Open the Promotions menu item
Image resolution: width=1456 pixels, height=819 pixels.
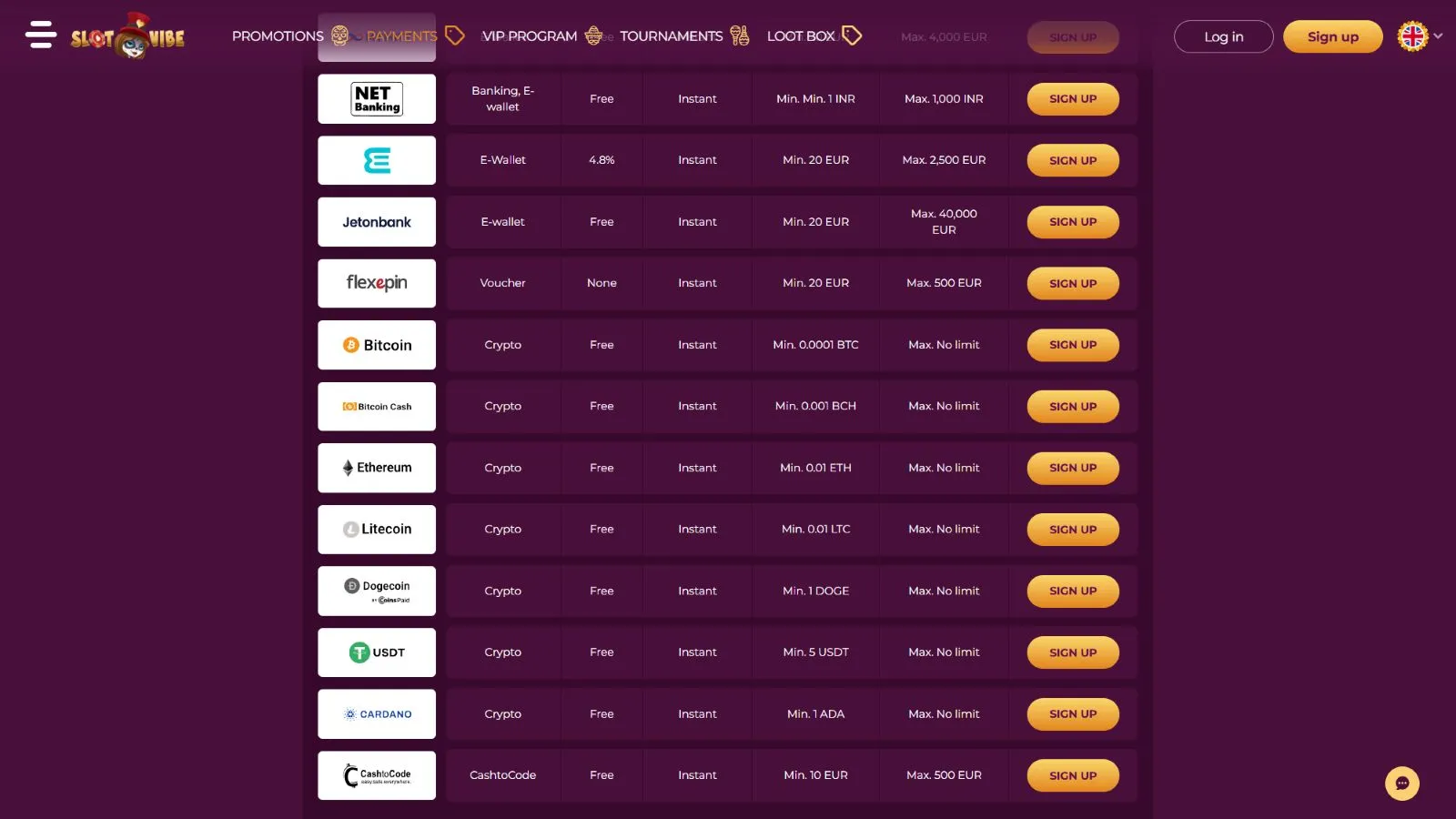(x=278, y=36)
